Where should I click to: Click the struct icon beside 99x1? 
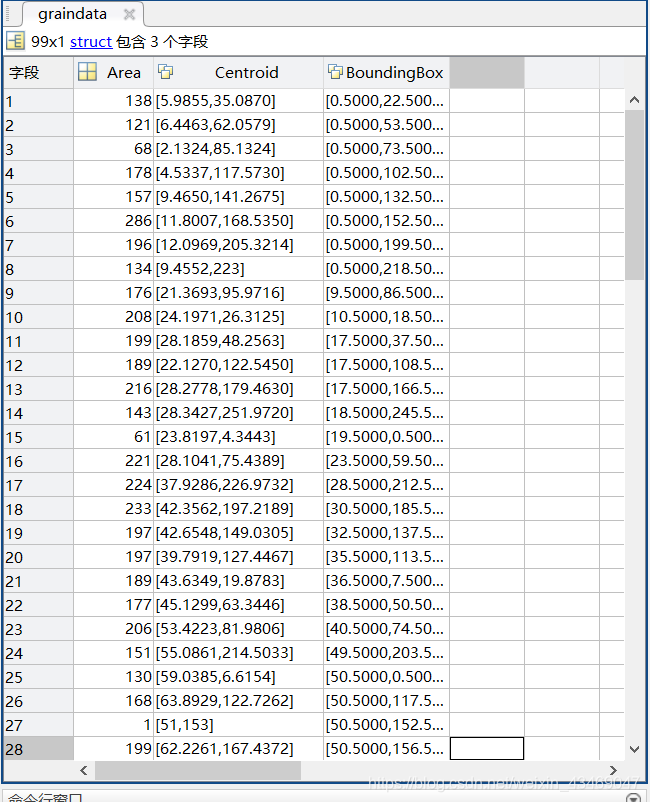point(15,42)
